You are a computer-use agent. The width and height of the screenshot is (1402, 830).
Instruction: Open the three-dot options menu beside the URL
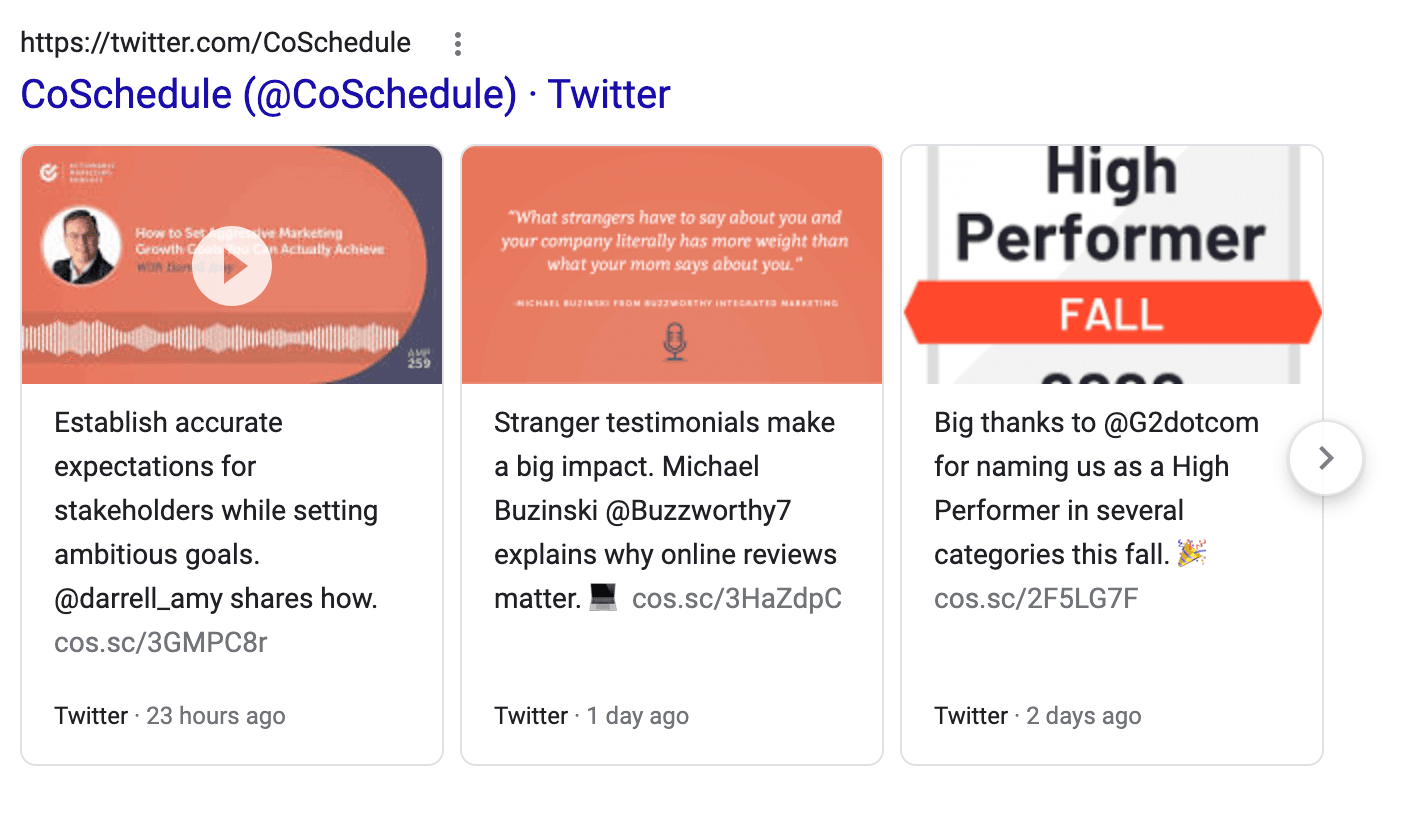pos(457,43)
